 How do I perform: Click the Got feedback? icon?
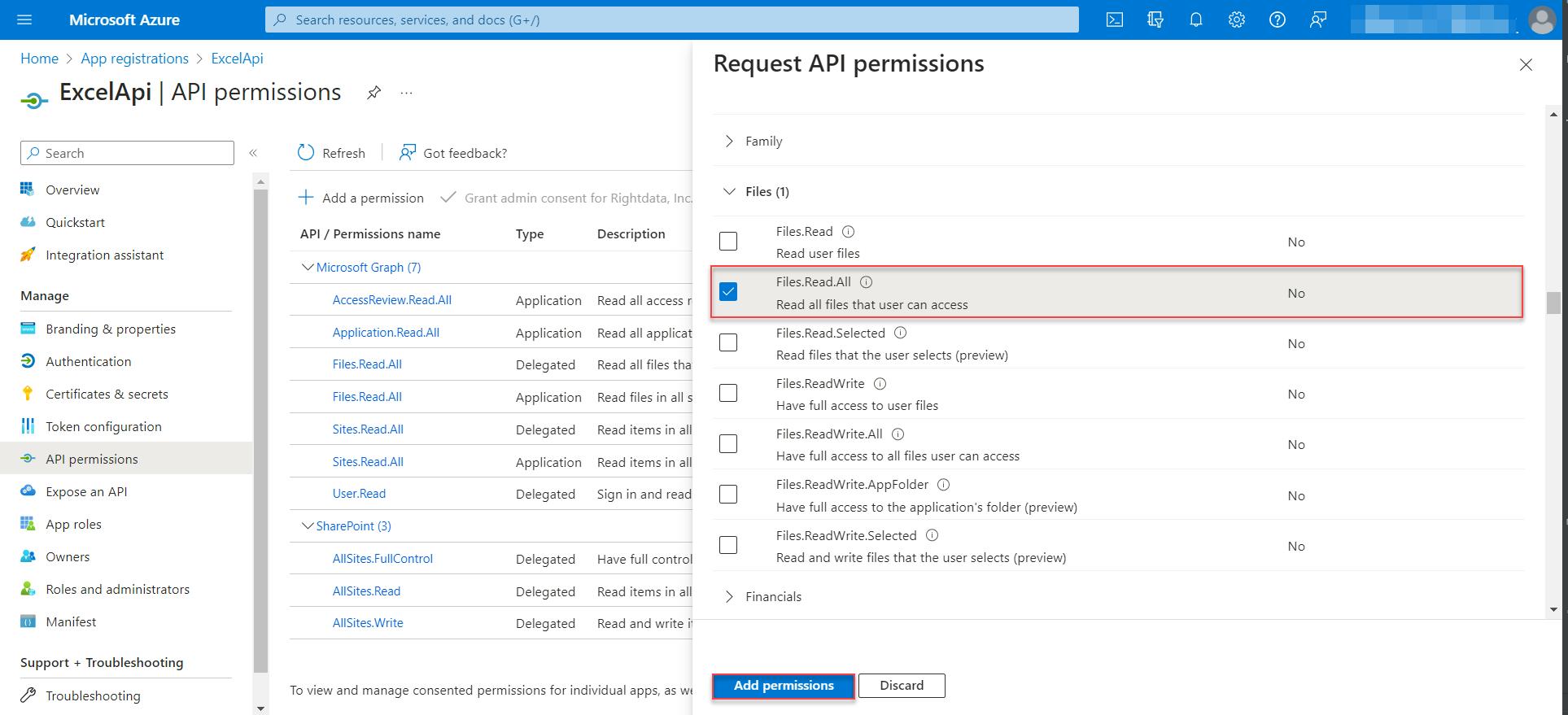tap(407, 153)
